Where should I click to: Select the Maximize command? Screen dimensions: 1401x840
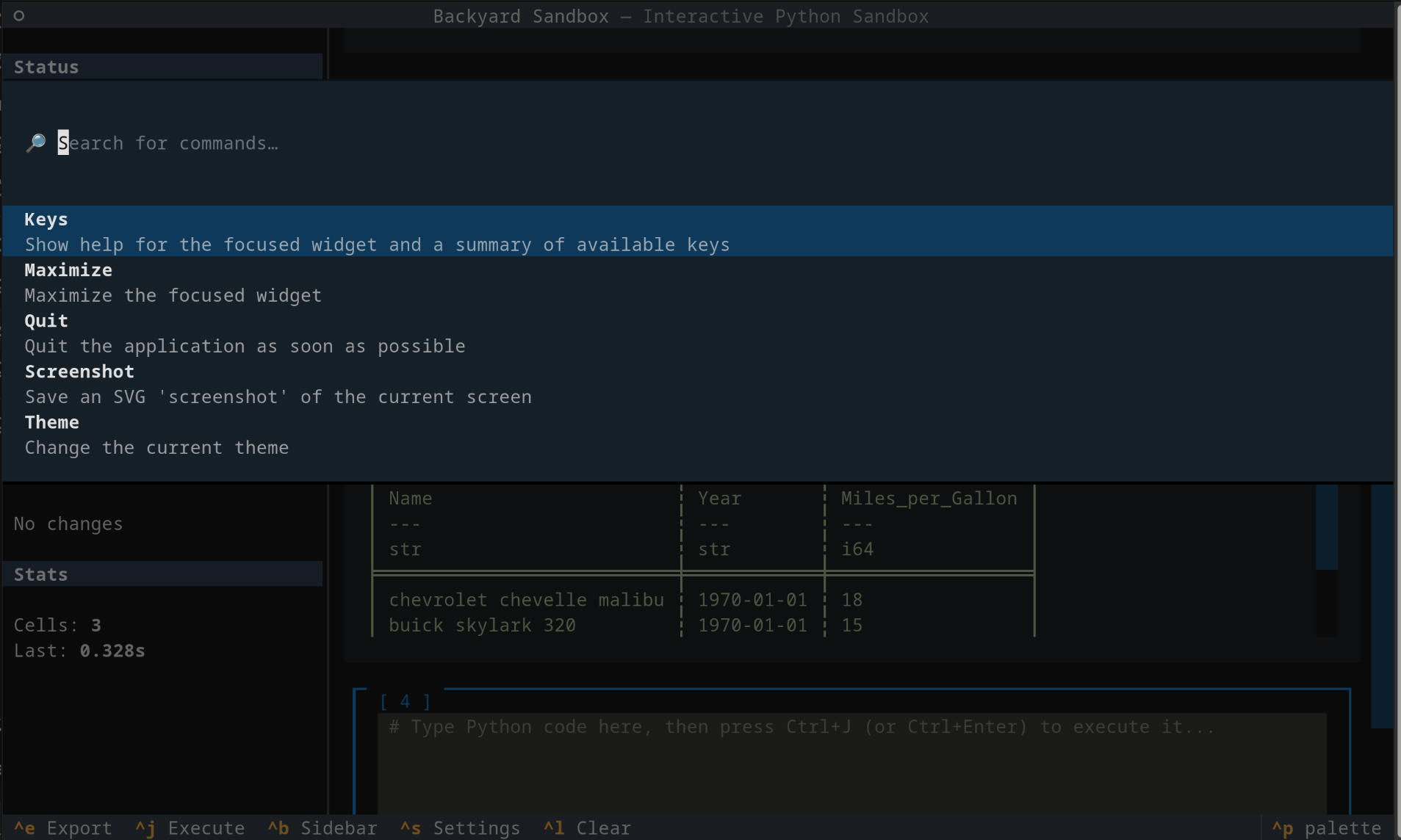coord(698,283)
